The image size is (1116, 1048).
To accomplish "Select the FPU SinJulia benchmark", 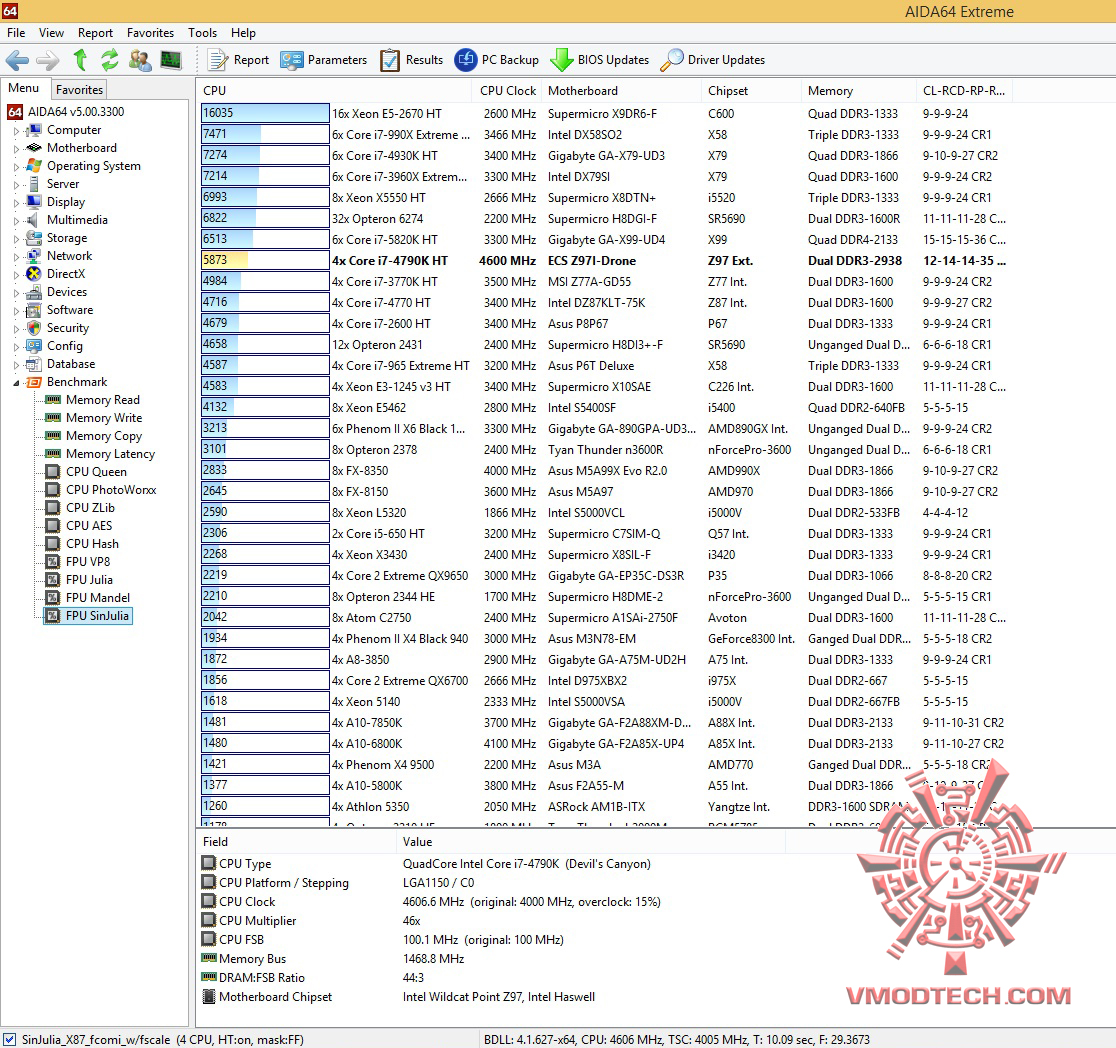I will (88, 616).
